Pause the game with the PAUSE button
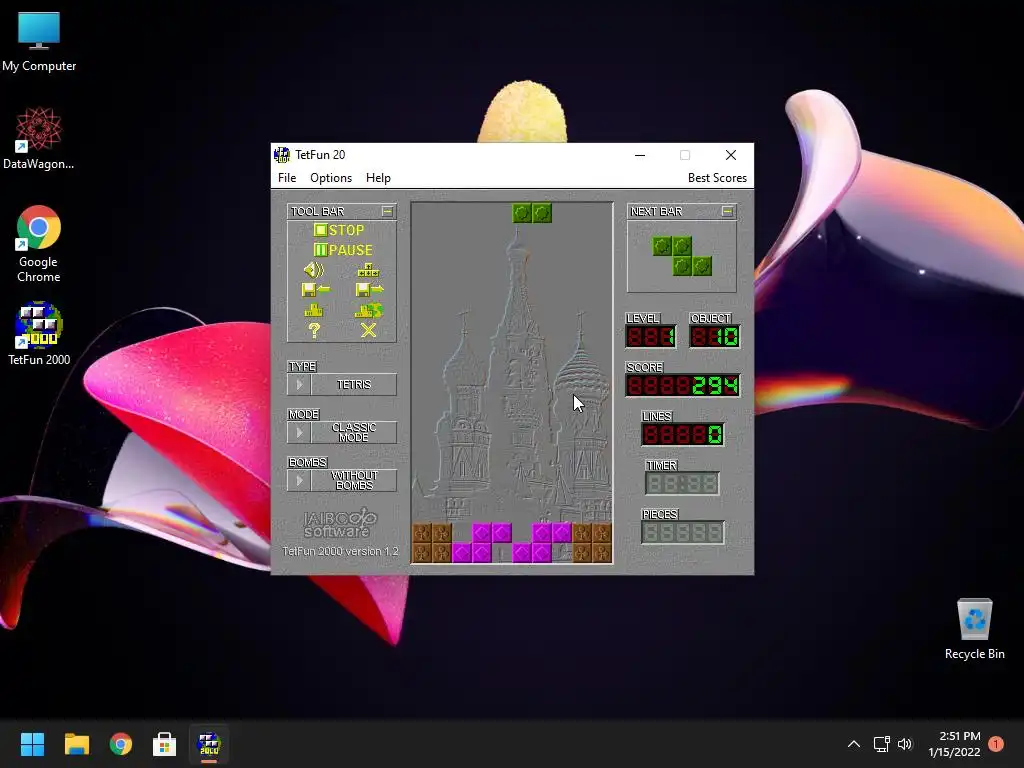 [343, 250]
